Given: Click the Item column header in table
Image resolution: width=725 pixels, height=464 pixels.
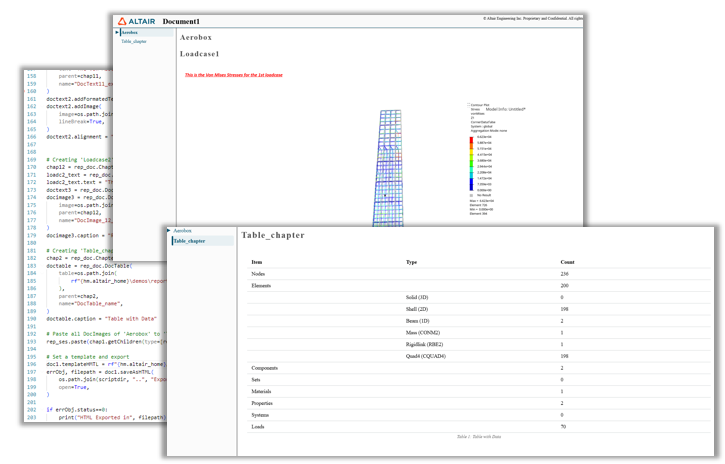Looking at the screenshot, I should 257,262.
